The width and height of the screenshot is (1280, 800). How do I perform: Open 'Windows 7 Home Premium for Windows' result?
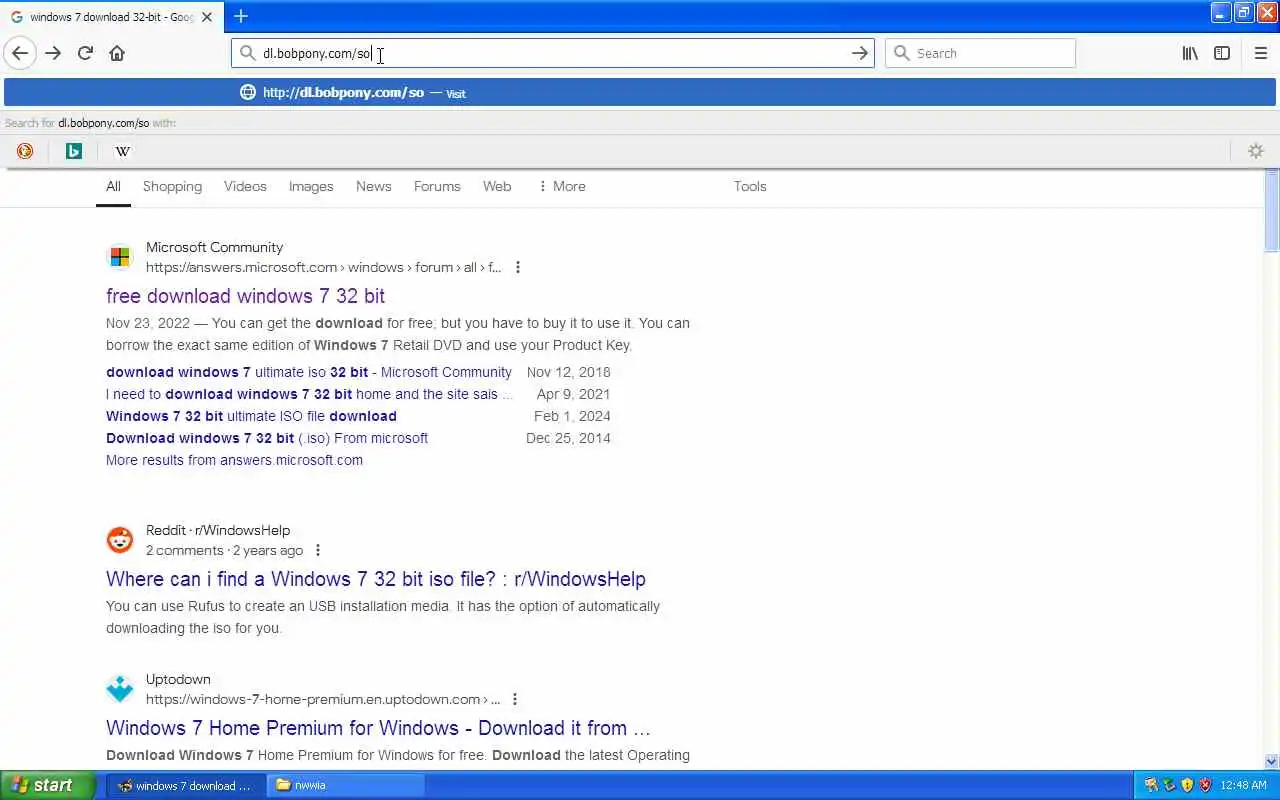(378, 728)
